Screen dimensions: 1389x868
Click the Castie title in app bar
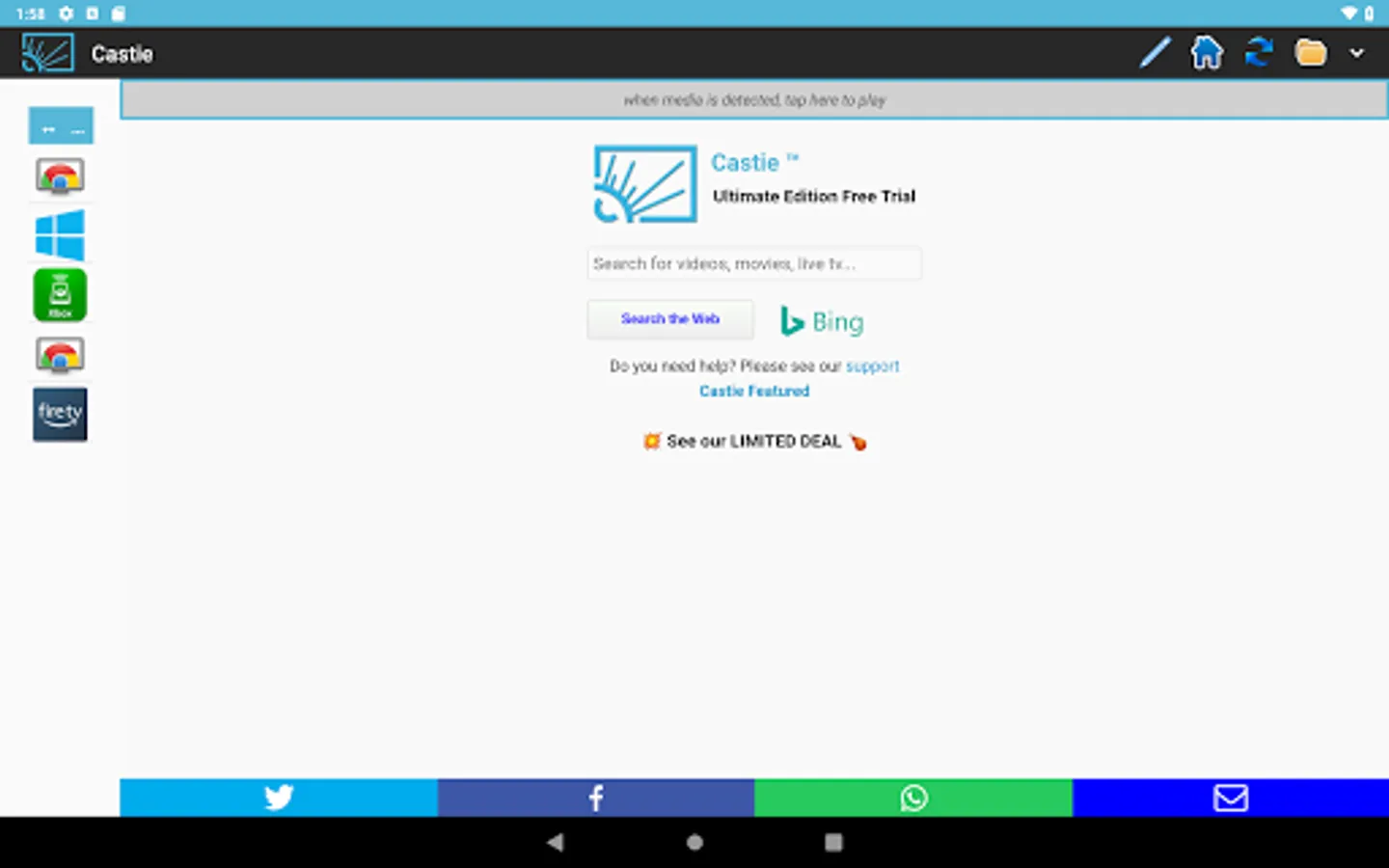[123, 54]
